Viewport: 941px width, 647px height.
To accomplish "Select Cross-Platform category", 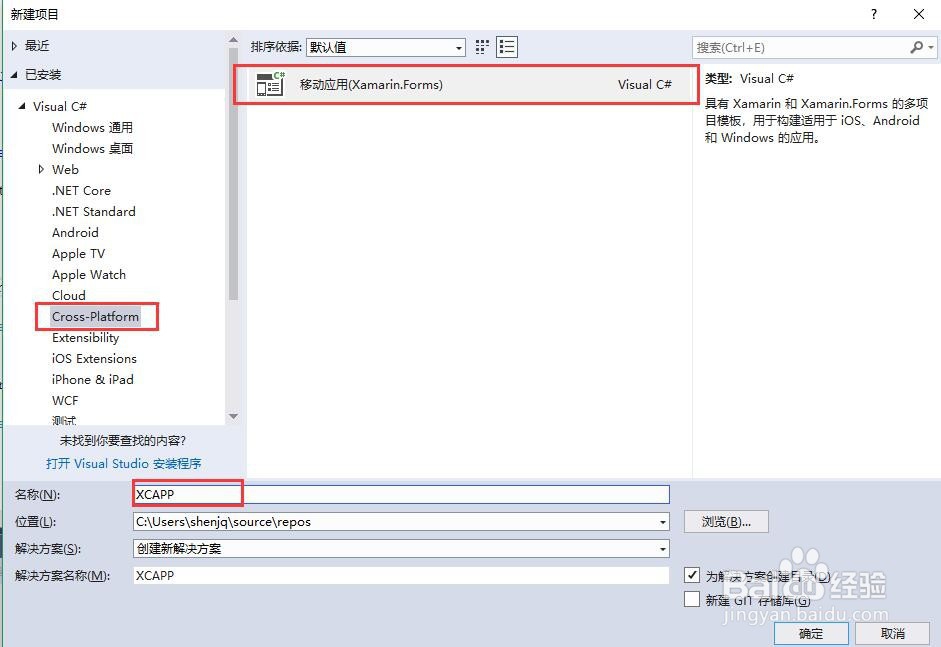I will tap(95, 316).
